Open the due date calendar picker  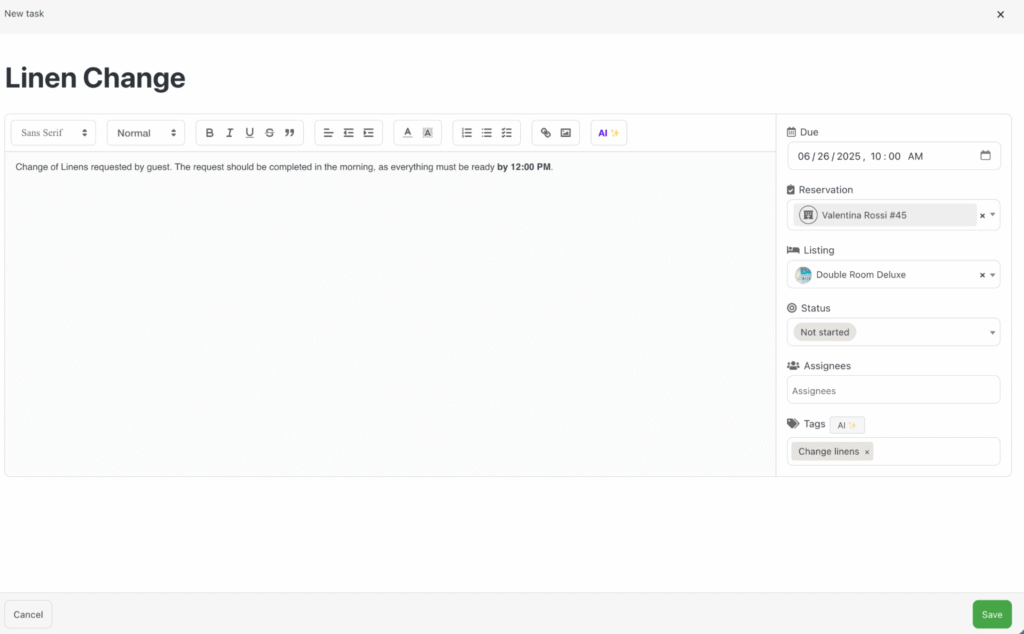(985, 156)
